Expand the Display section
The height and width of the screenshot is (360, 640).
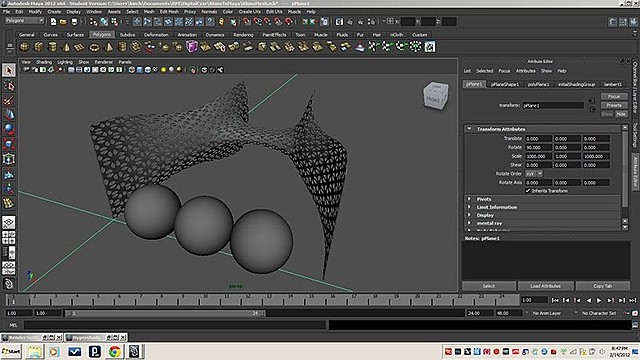click(469, 215)
